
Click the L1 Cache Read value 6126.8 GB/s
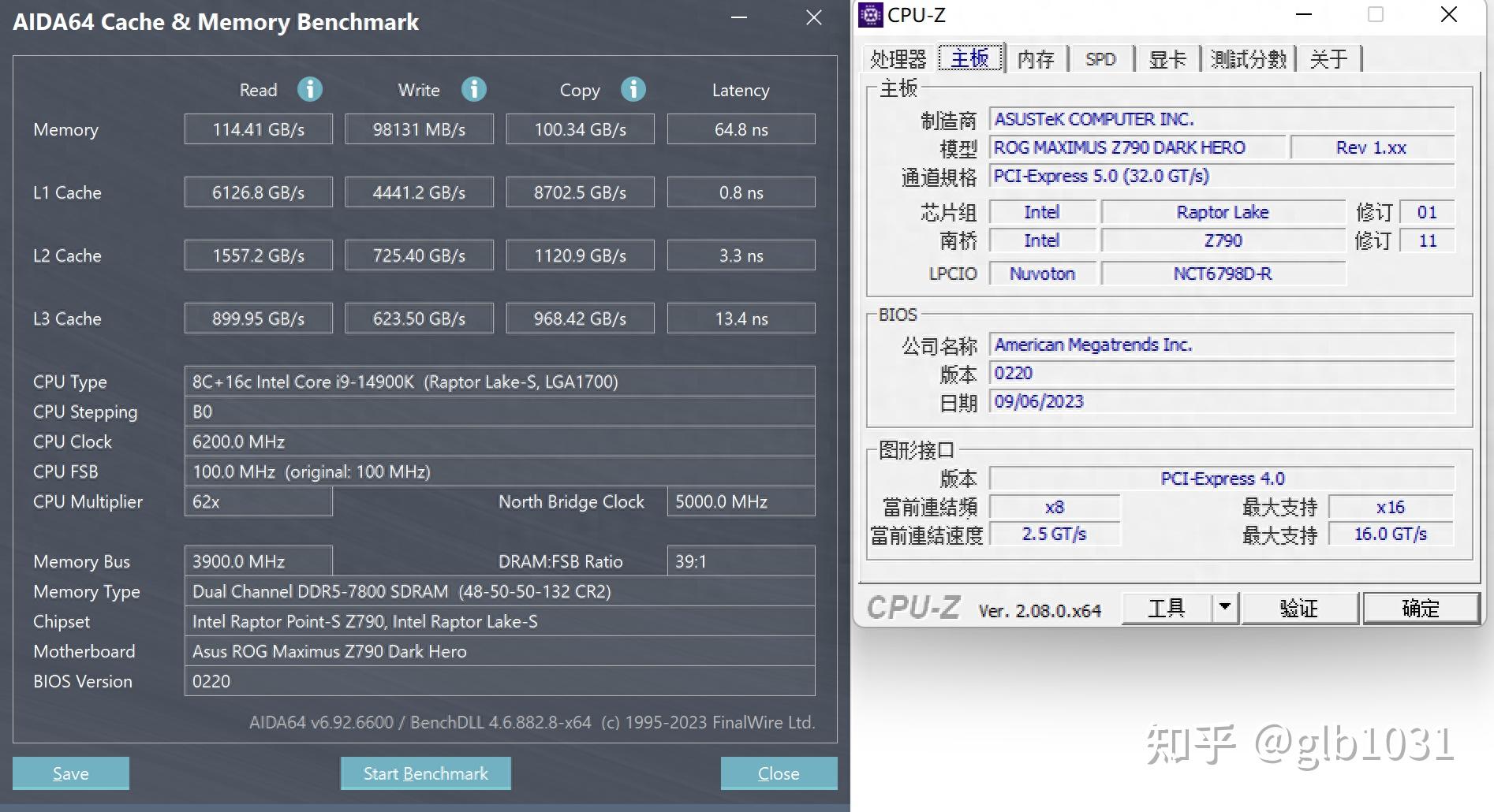[259, 192]
